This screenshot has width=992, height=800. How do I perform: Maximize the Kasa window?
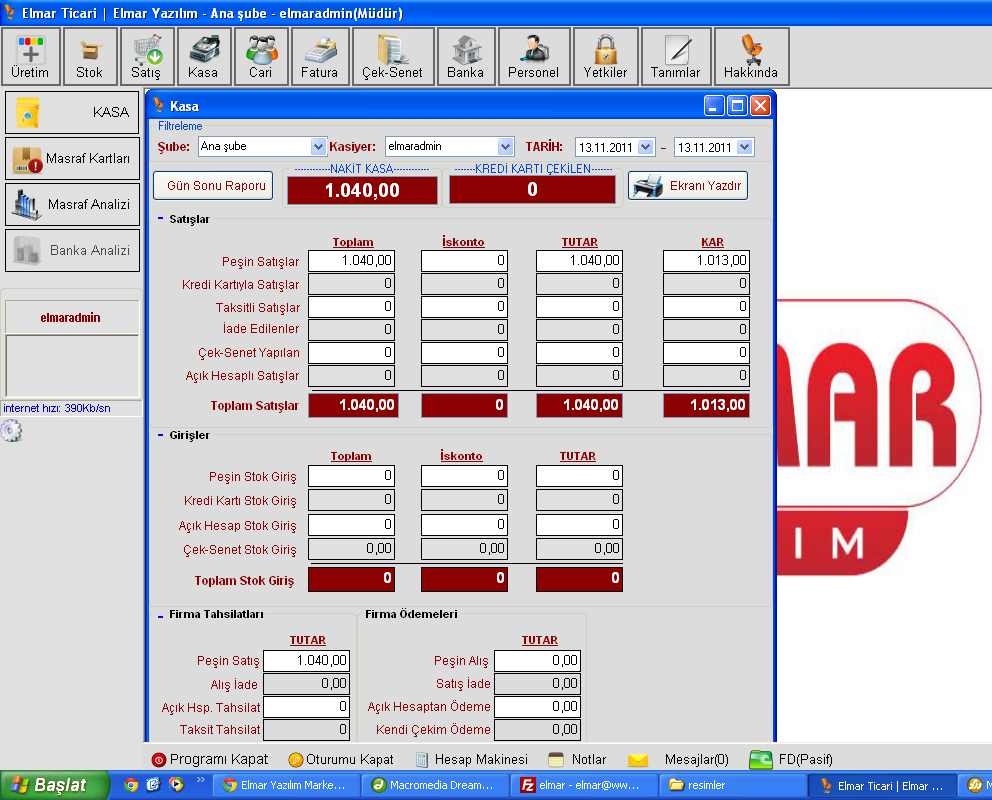point(737,106)
